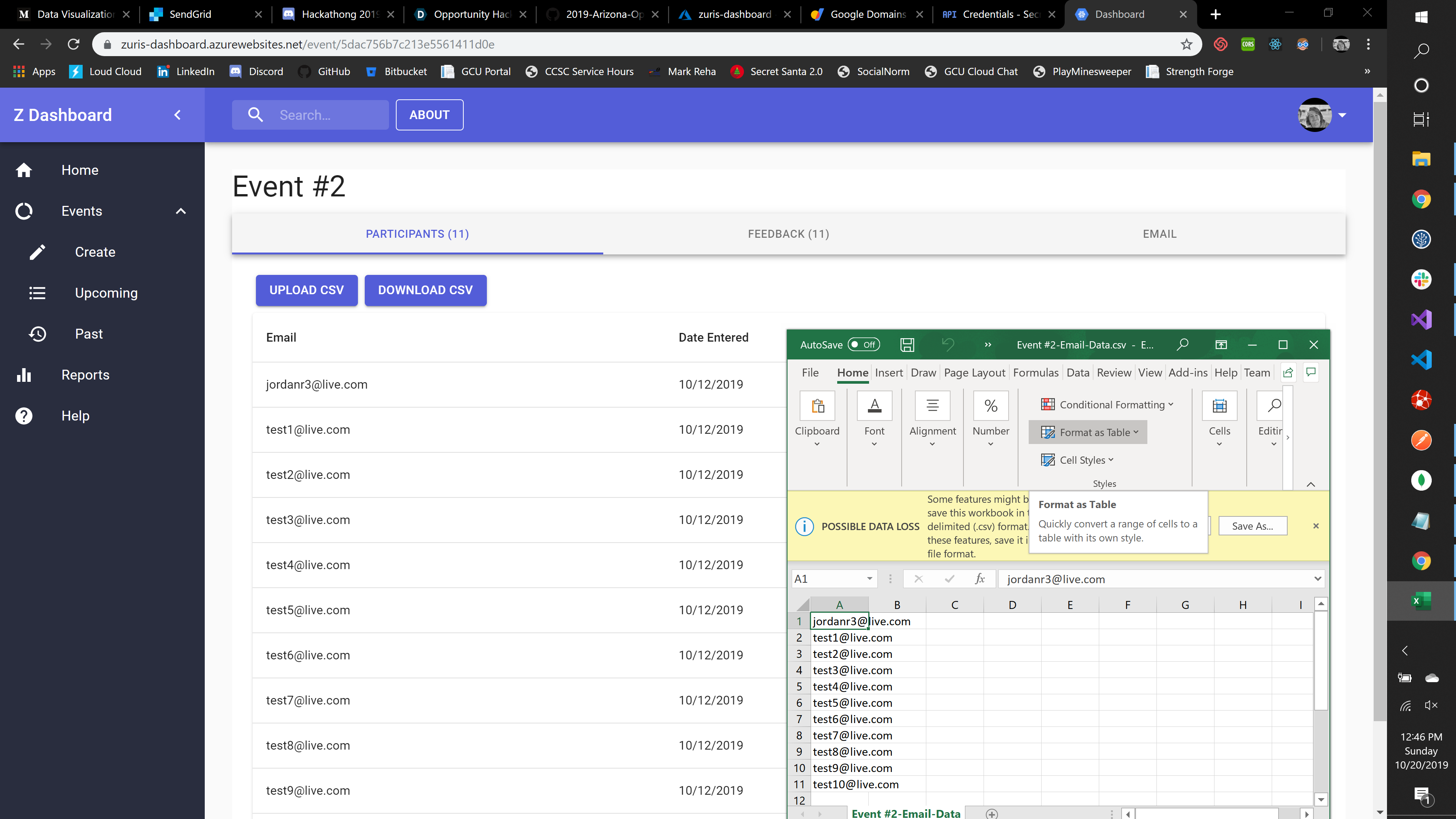Open the Clipboard paste icon group
Image resolution: width=1456 pixels, height=819 pixels.
[817, 406]
